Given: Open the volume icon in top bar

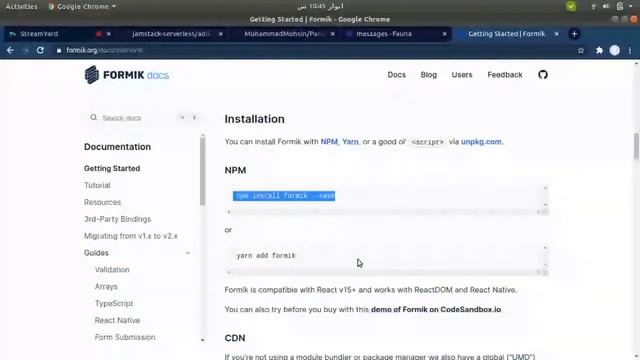Looking at the screenshot, I should 606,6.
